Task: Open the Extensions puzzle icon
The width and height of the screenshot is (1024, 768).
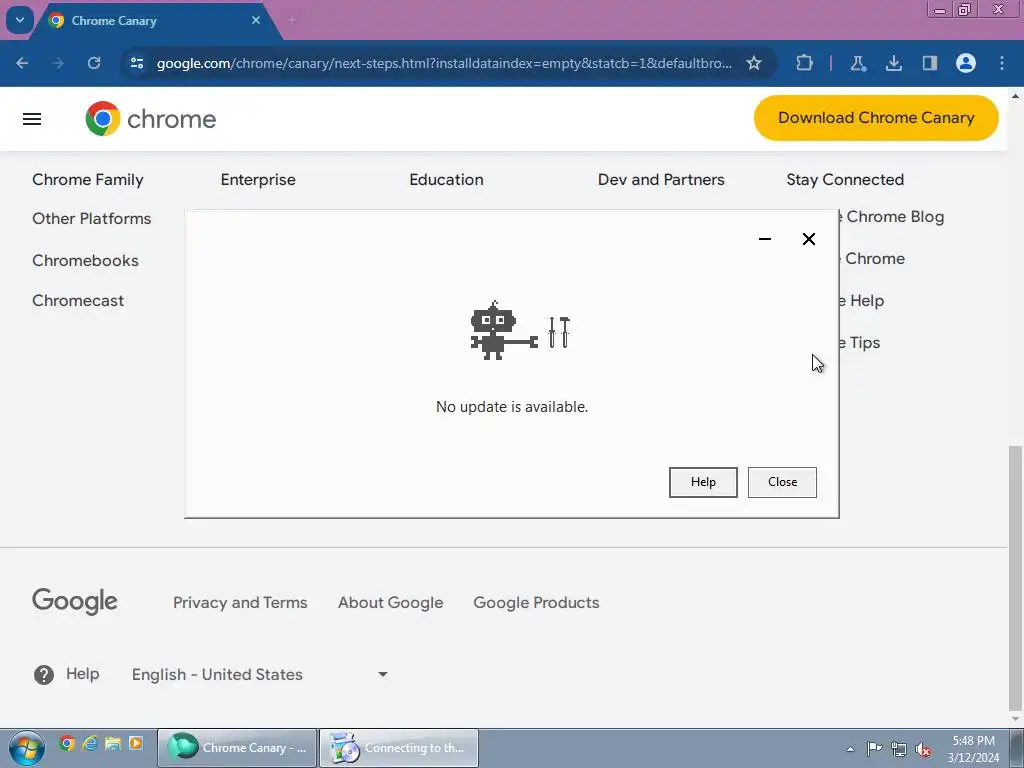Action: [805, 63]
